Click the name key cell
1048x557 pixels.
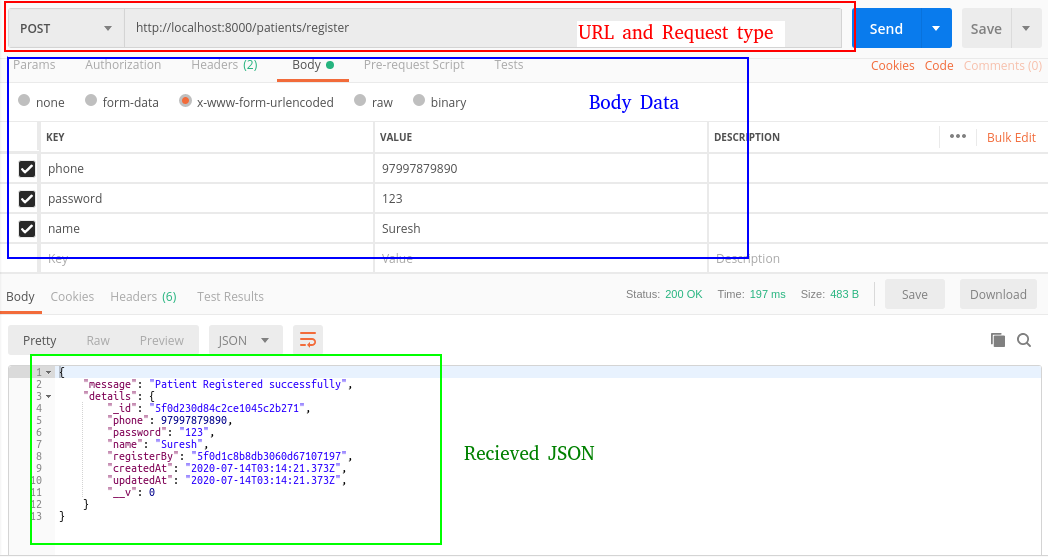click(x=207, y=229)
